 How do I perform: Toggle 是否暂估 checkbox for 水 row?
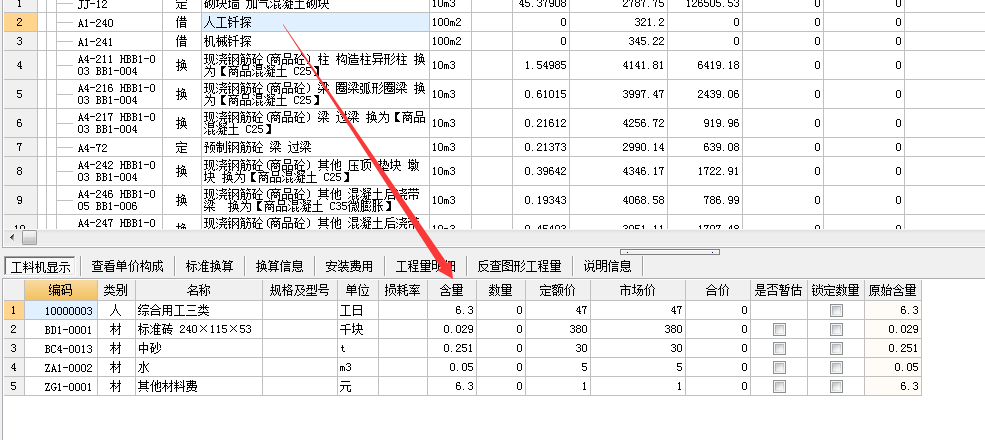click(779, 367)
